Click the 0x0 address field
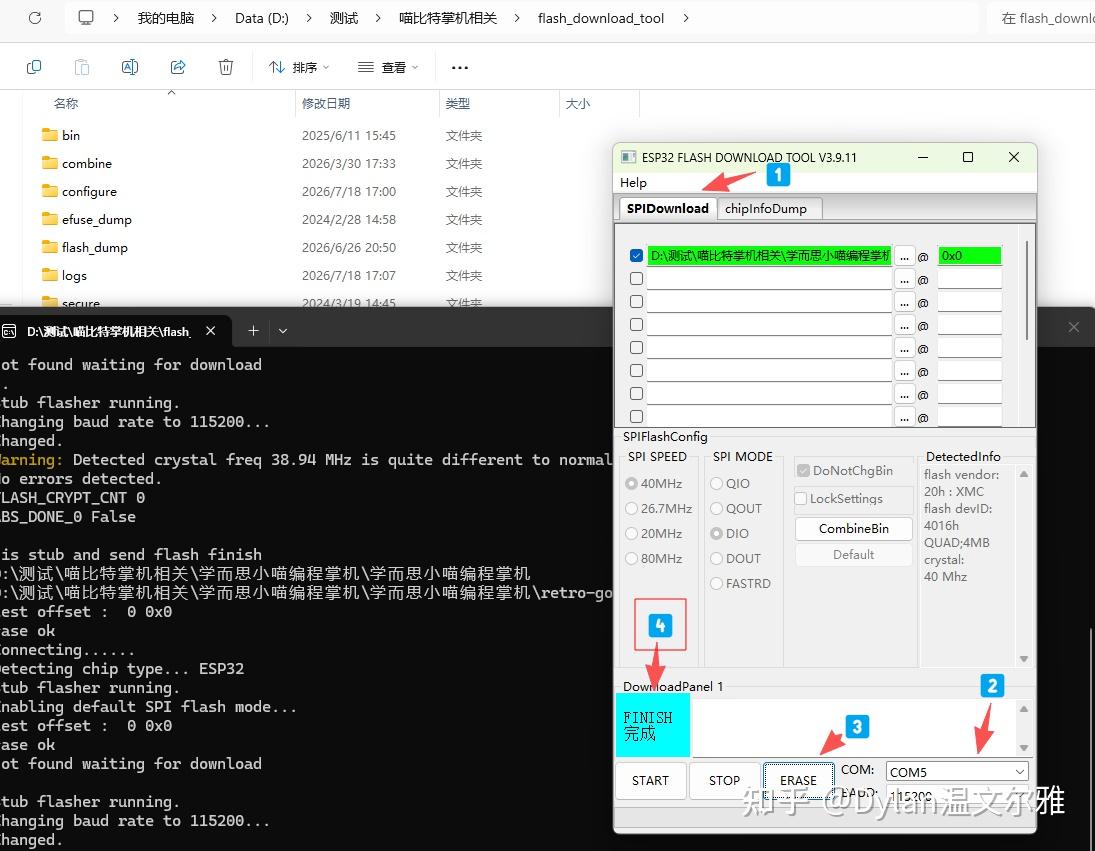The image size is (1095, 851). point(969,256)
